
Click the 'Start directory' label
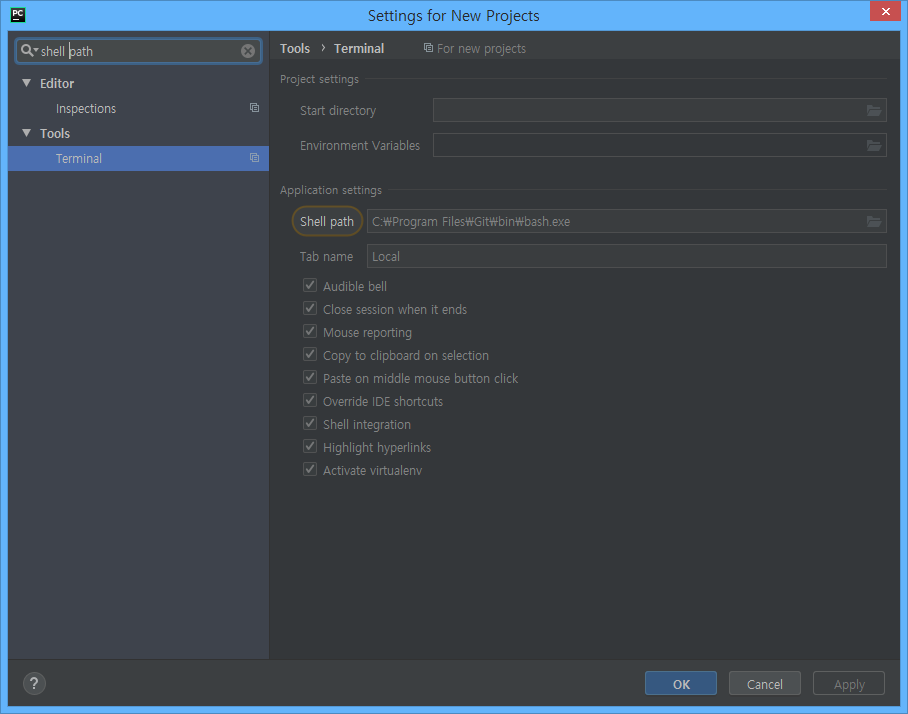[338, 111]
